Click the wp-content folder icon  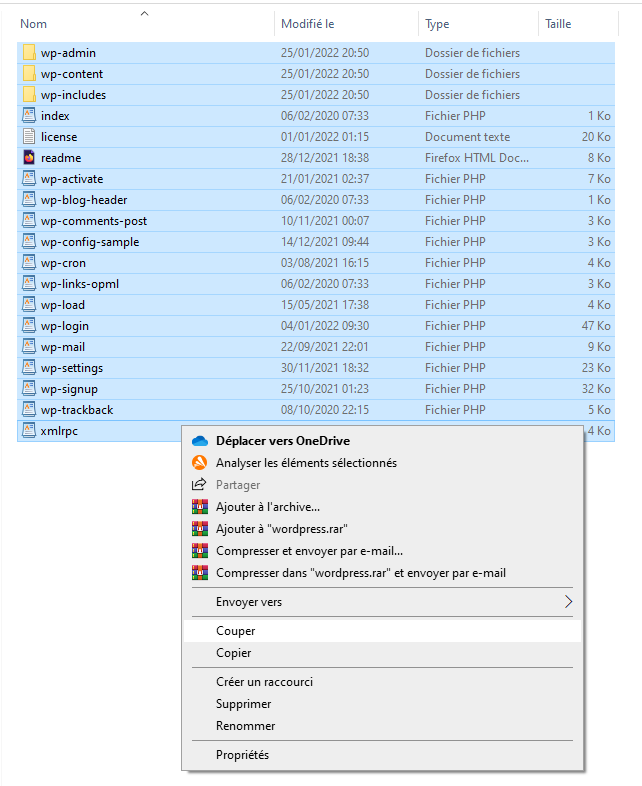(x=29, y=73)
